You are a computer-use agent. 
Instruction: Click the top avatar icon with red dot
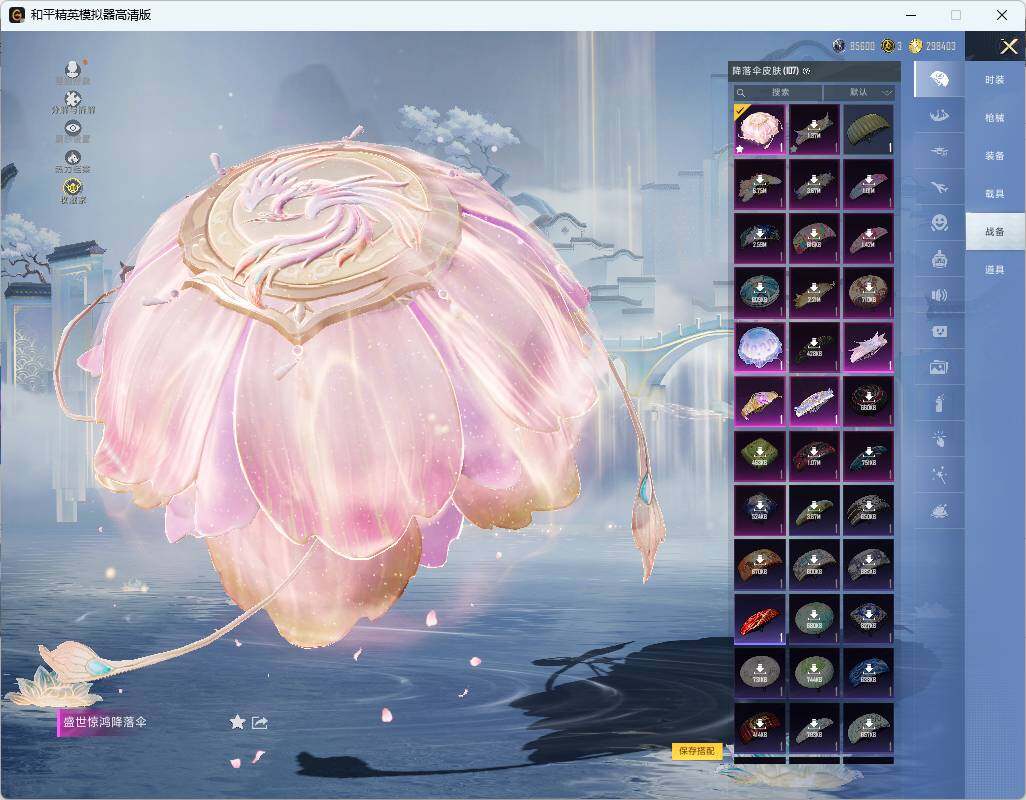tap(73, 71)
